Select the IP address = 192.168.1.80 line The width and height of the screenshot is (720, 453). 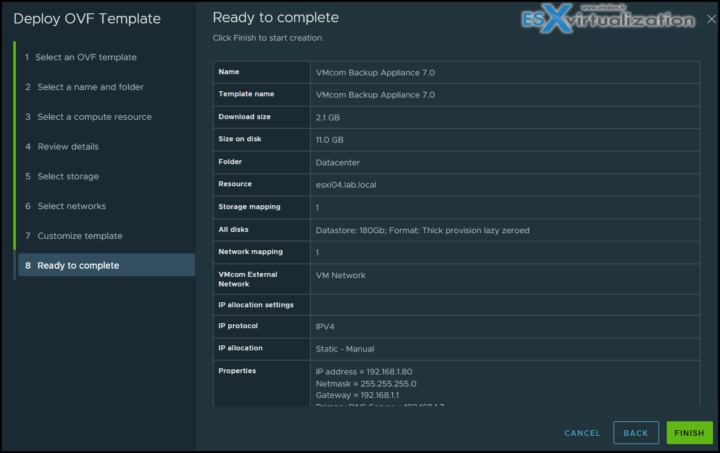pyautogui.click(x=364, y=372)
